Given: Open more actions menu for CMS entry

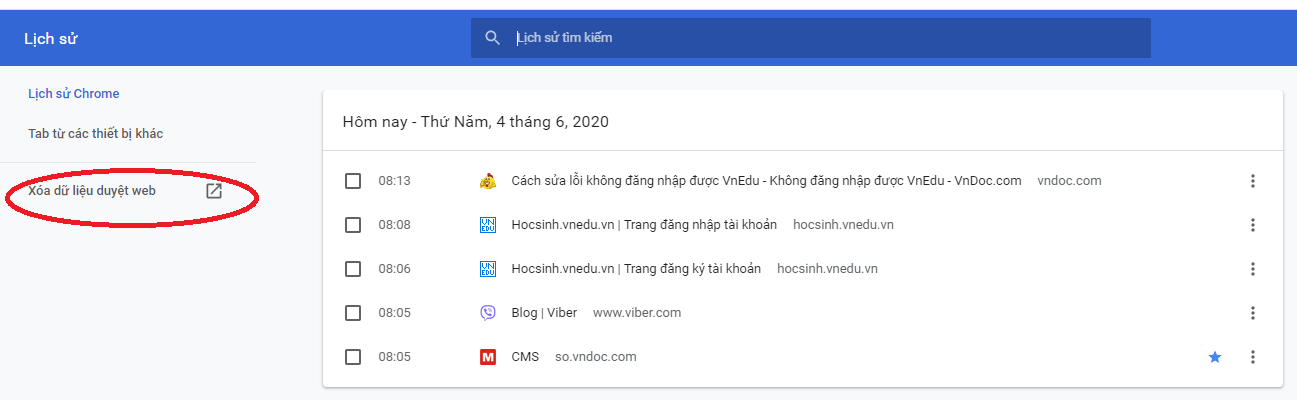Looking at the screenshot, I should click(x=1252, y=357).
